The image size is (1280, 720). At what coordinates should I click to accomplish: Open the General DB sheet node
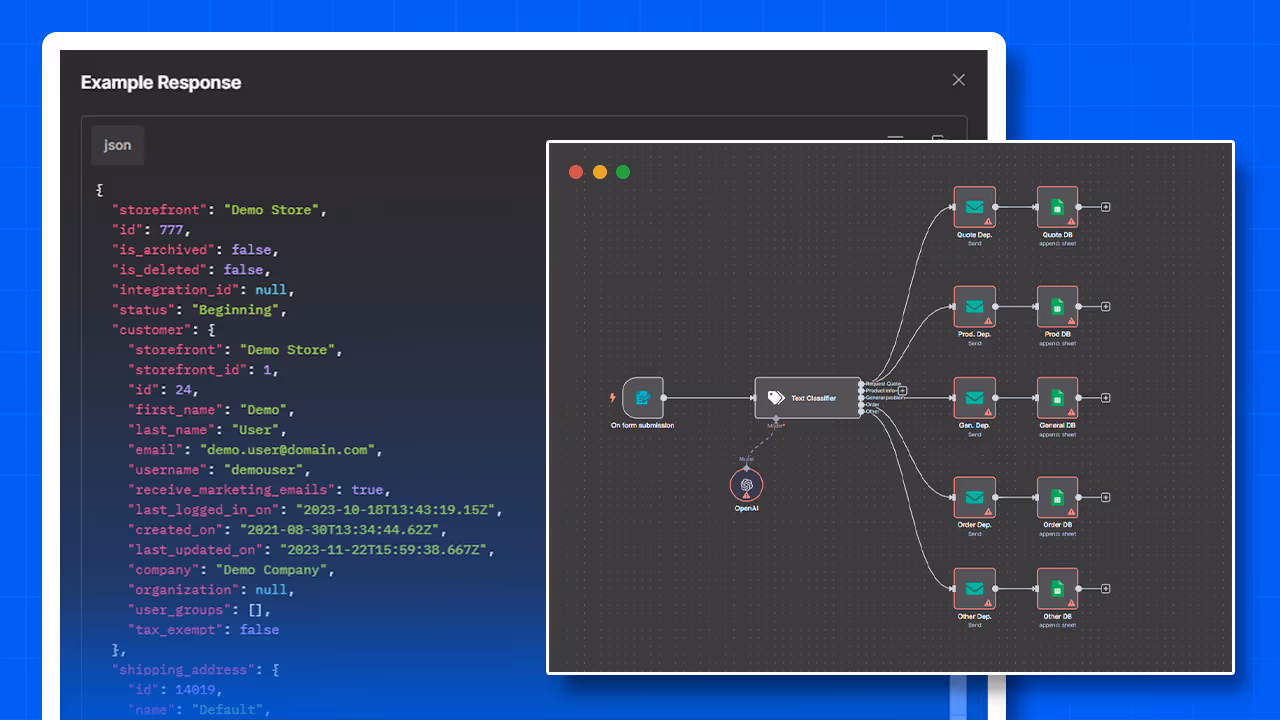[x=1057, y=398]
